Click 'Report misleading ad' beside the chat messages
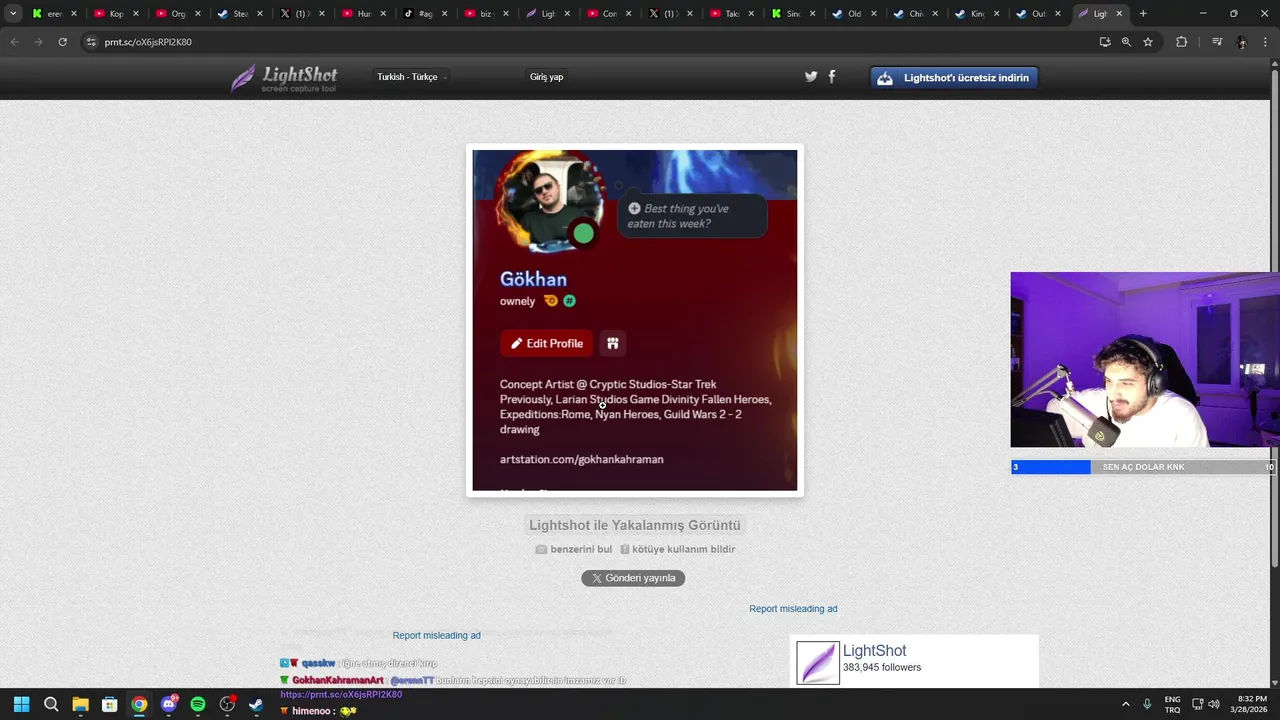The height and width of the screenshot is (720, 1280). point(436,636)
